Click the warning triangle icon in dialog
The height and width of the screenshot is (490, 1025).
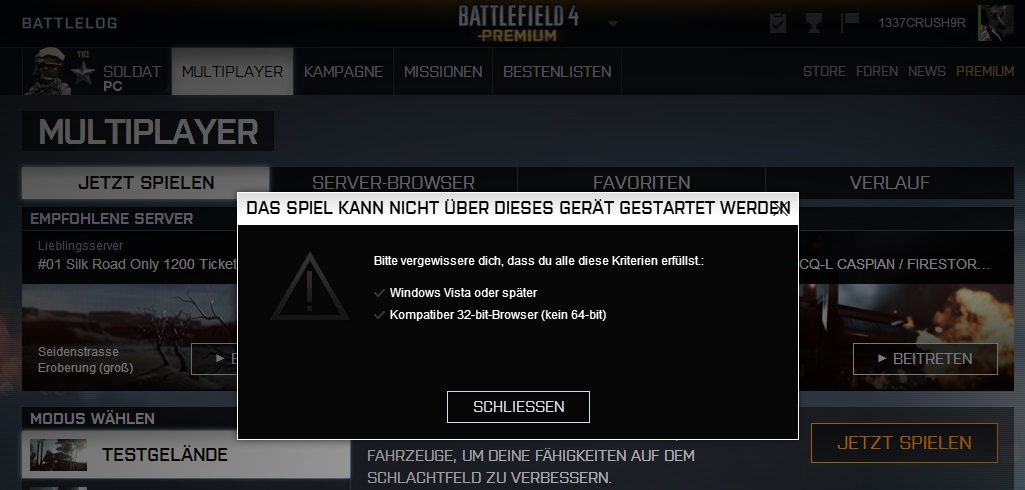[x=310, y=288]
